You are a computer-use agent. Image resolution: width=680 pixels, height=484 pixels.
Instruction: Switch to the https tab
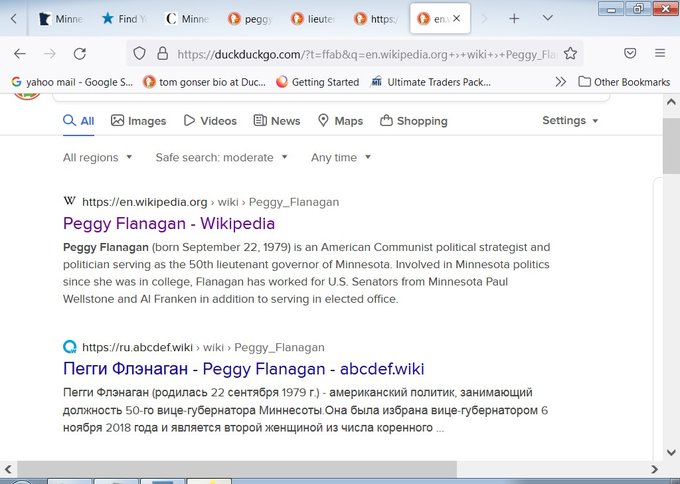(376, 19)
